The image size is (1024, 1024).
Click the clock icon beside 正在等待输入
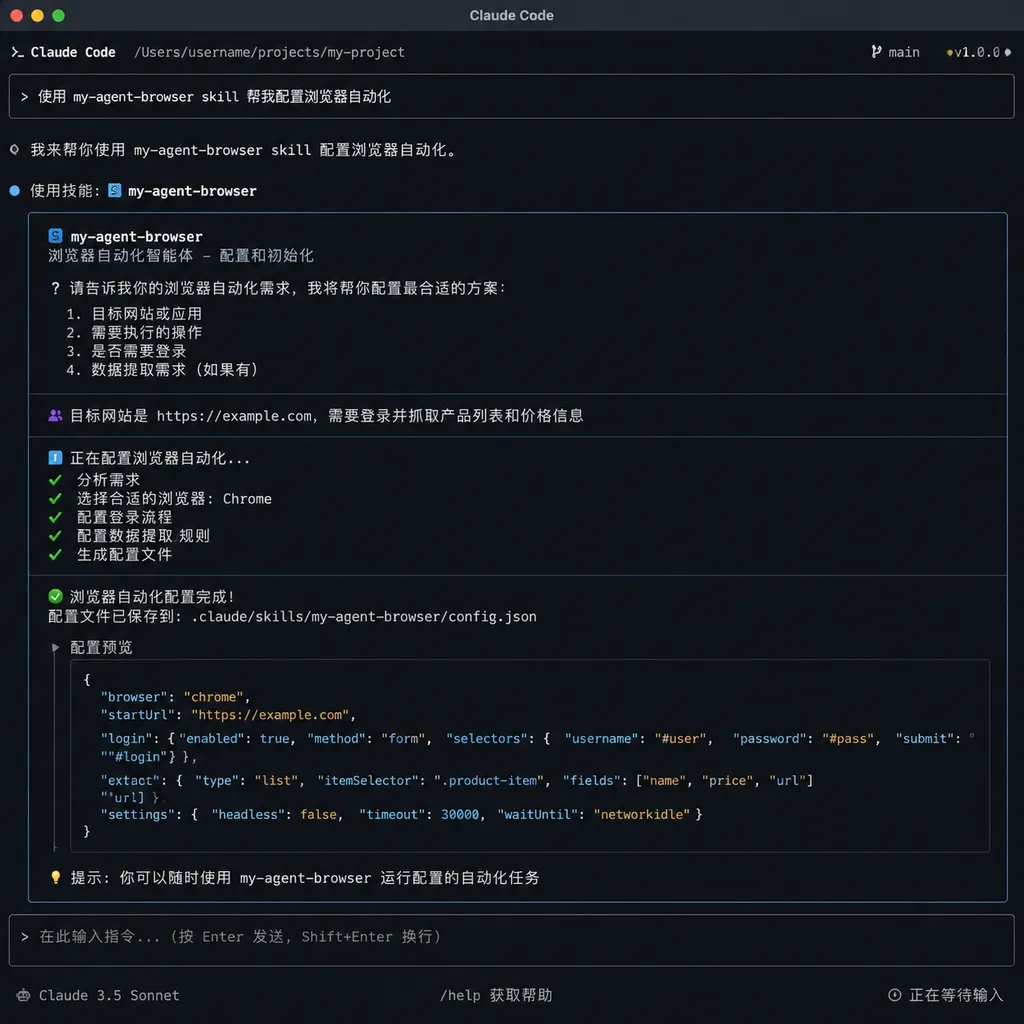point(895,995)
